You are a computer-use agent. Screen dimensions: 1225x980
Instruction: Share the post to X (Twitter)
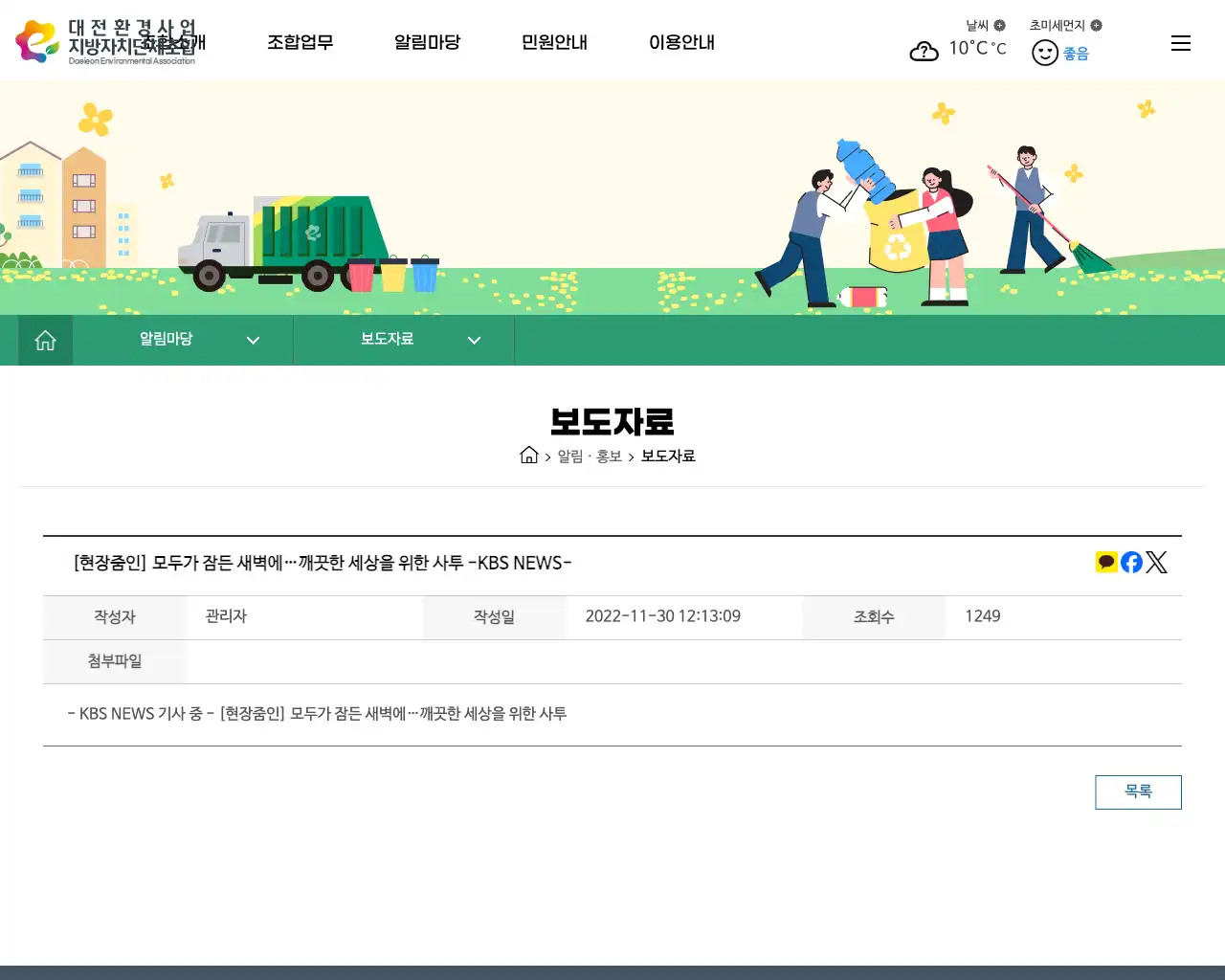1156,562
